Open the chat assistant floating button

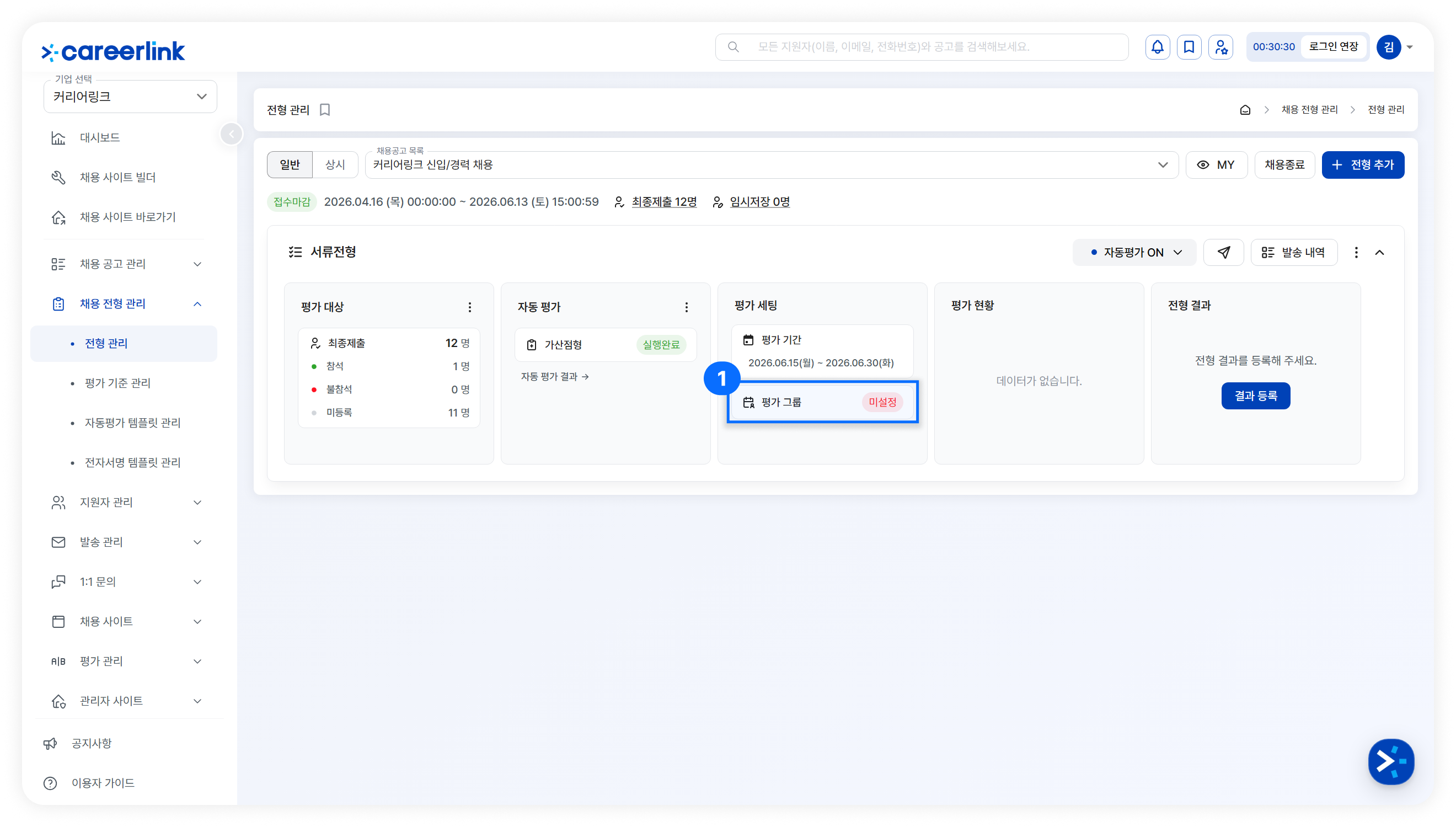1391,762
